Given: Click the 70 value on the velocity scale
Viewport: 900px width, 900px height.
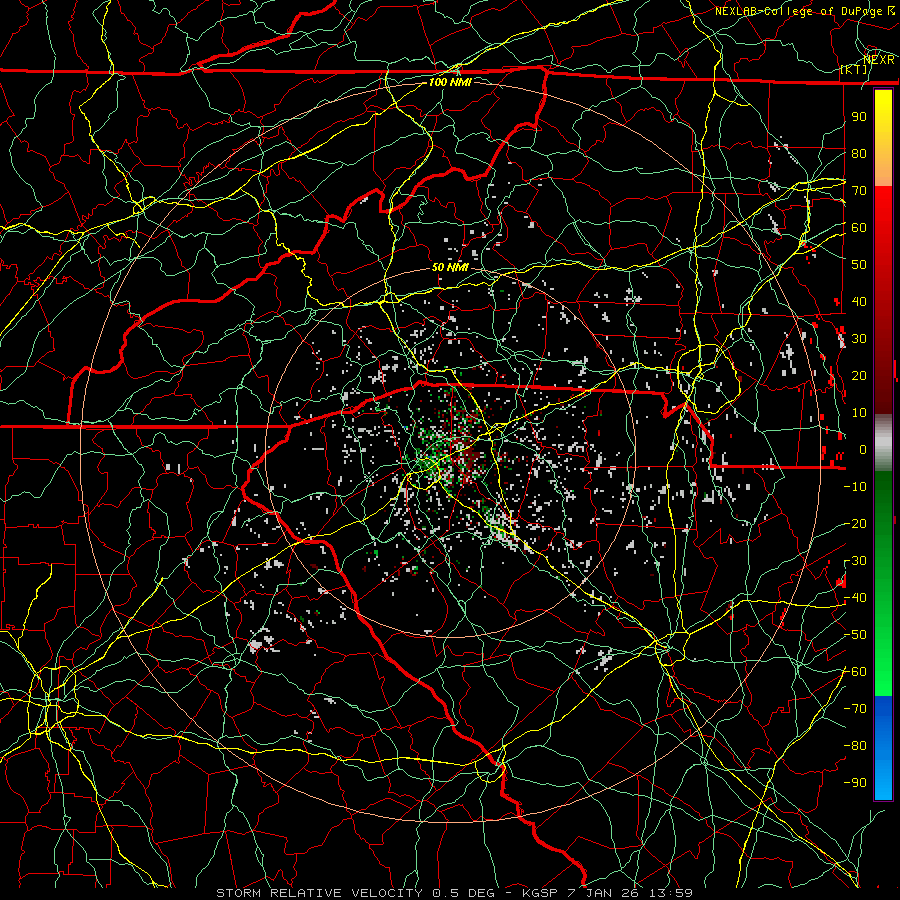Looking at the screenshot, I should 859,191.
